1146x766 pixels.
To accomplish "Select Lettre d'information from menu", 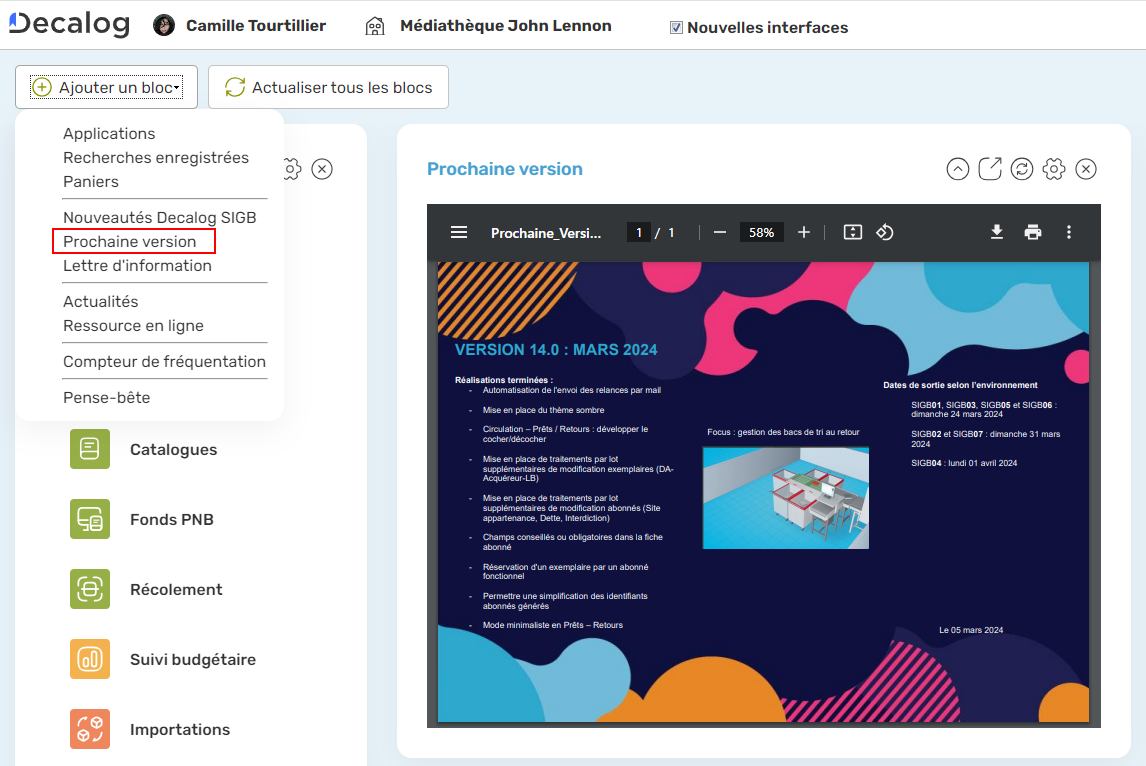I will (x=137, y=266).
